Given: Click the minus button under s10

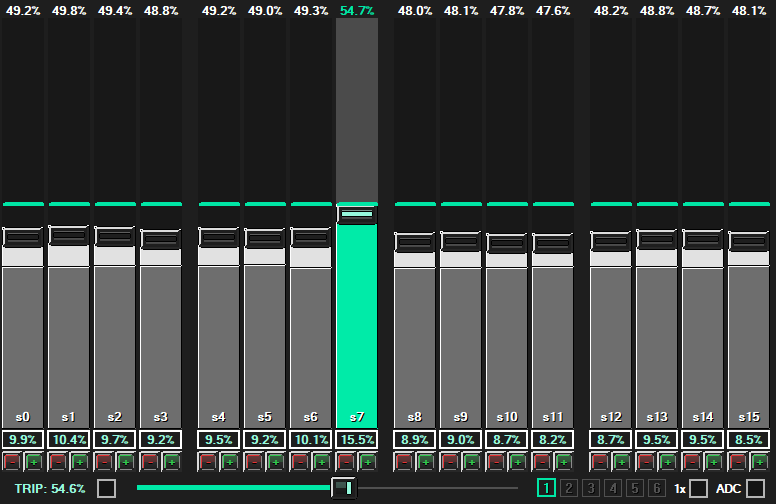Looking at the screenshot, I should [x=496, y=462].
